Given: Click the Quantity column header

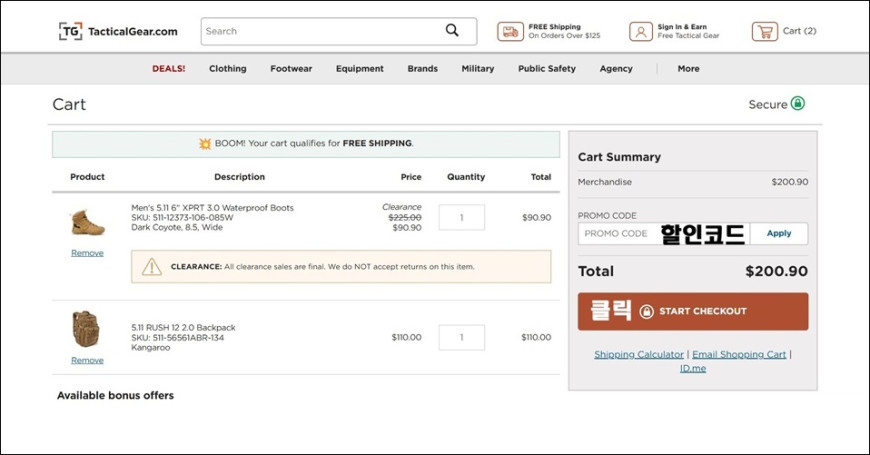Looking at the screenshot, I should click(x=466, y=177).
